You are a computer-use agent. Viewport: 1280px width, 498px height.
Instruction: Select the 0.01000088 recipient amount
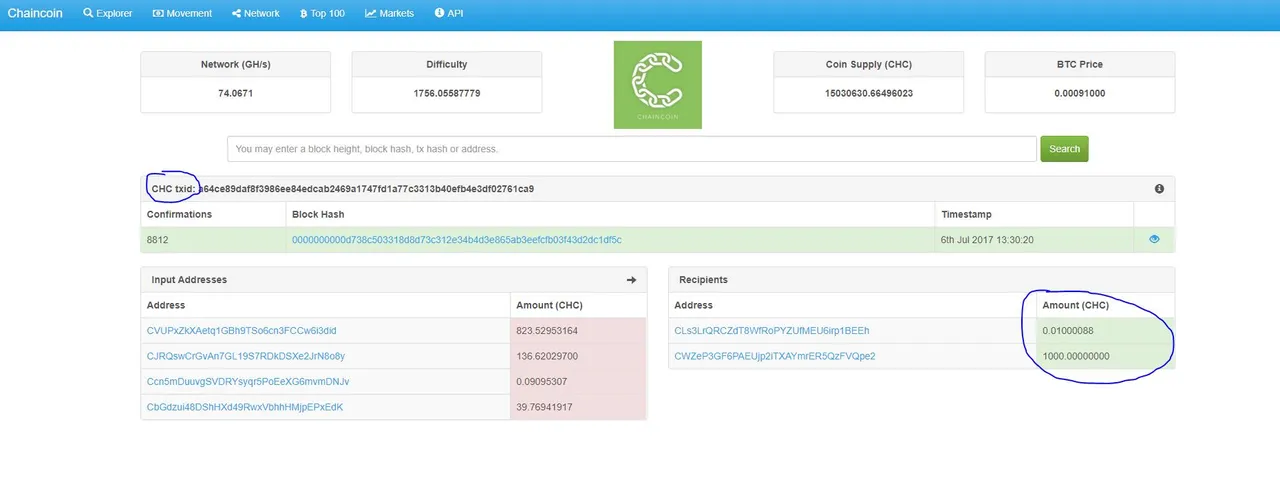(x=1069, y=330)
